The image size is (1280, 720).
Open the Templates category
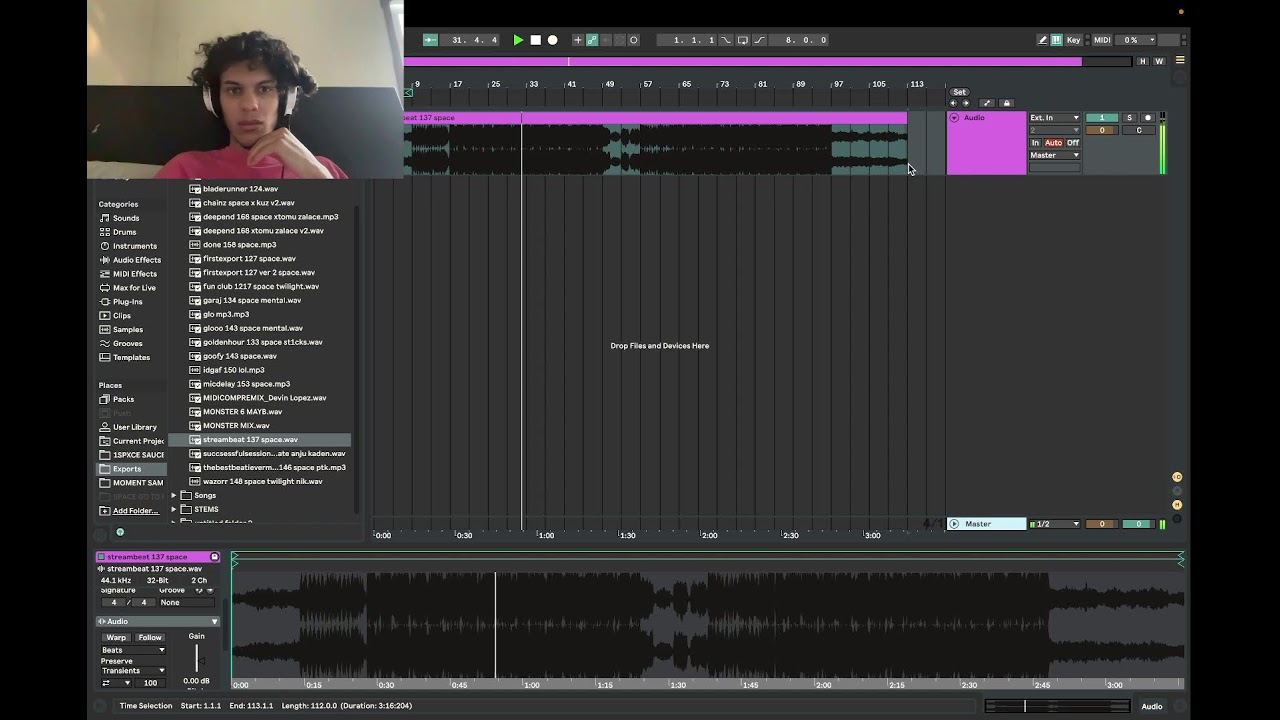click(131, 358)
